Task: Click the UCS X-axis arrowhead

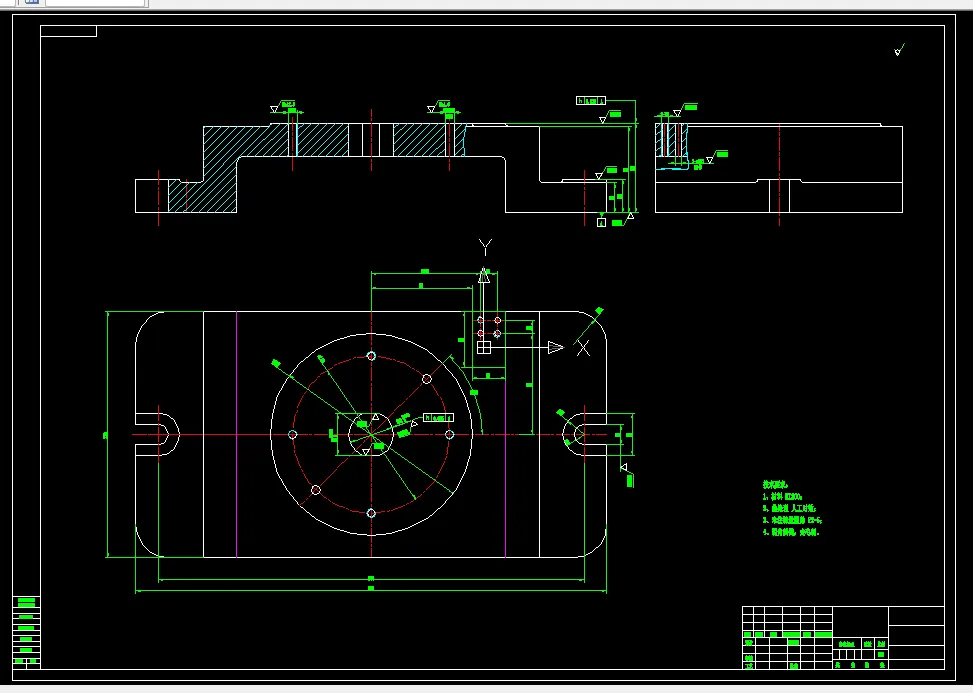Action: coord(556,347)
